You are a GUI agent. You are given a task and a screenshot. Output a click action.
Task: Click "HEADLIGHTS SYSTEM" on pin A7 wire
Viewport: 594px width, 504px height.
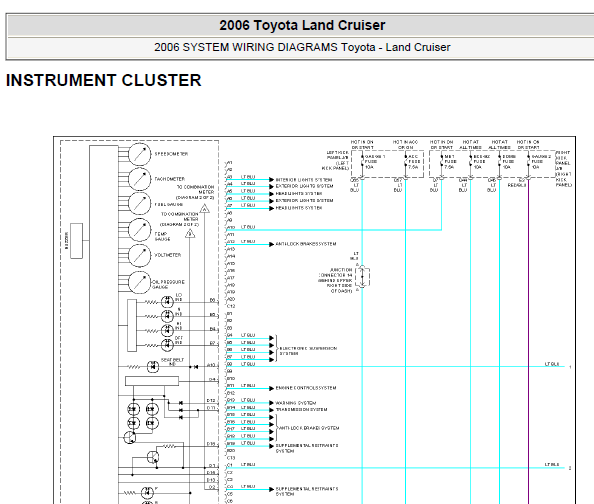[x=299, y=208]
